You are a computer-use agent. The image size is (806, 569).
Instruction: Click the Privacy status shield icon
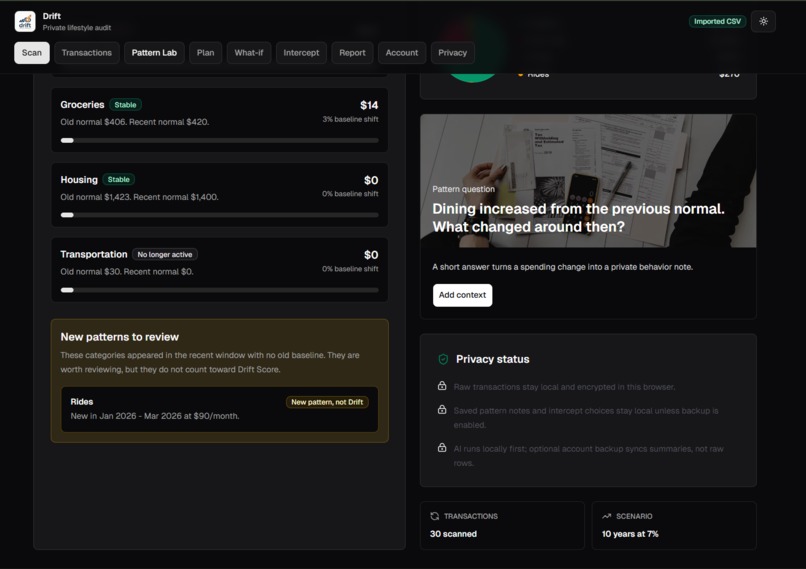click(443, 359)
